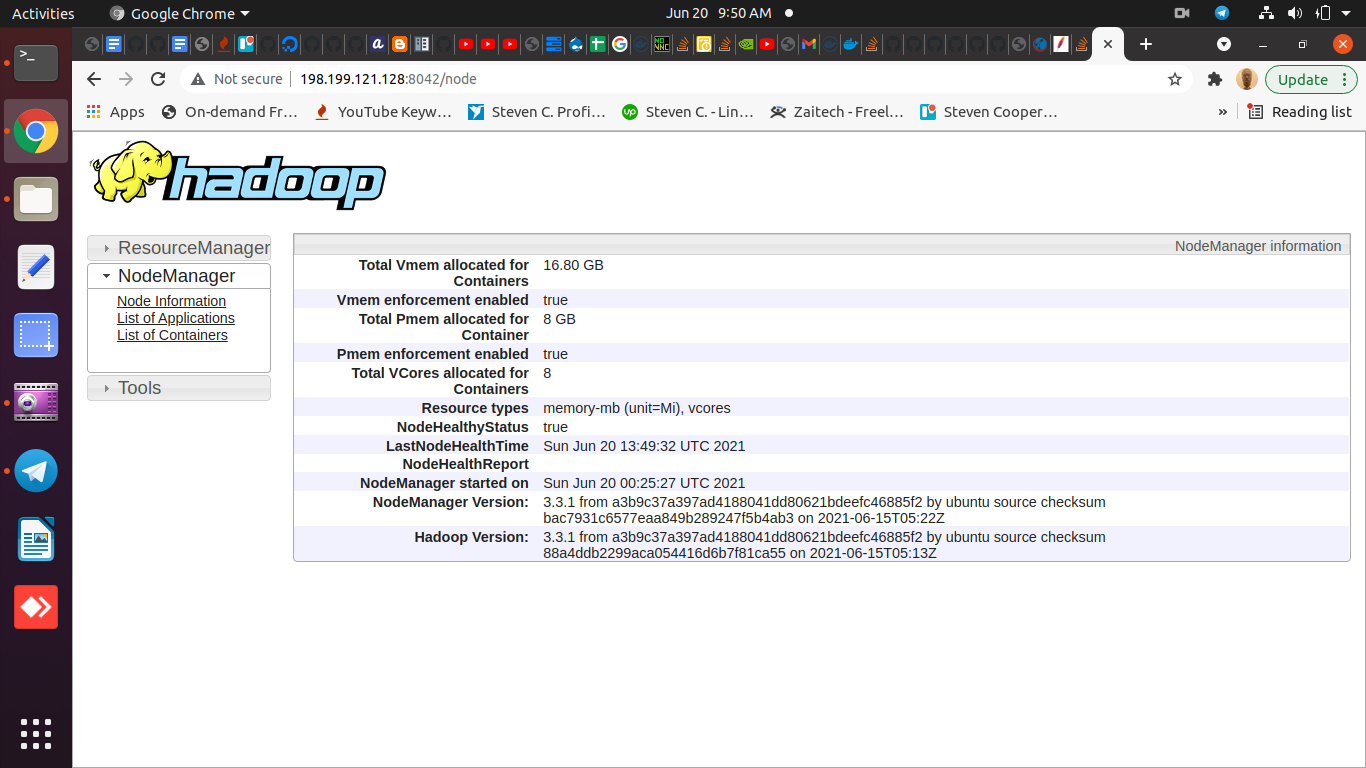Image resolution: width=1366 pixels, height=768 pixels.
Task: Switch to the NO NNC favicon tab
Action: click(x=662, y=44)
